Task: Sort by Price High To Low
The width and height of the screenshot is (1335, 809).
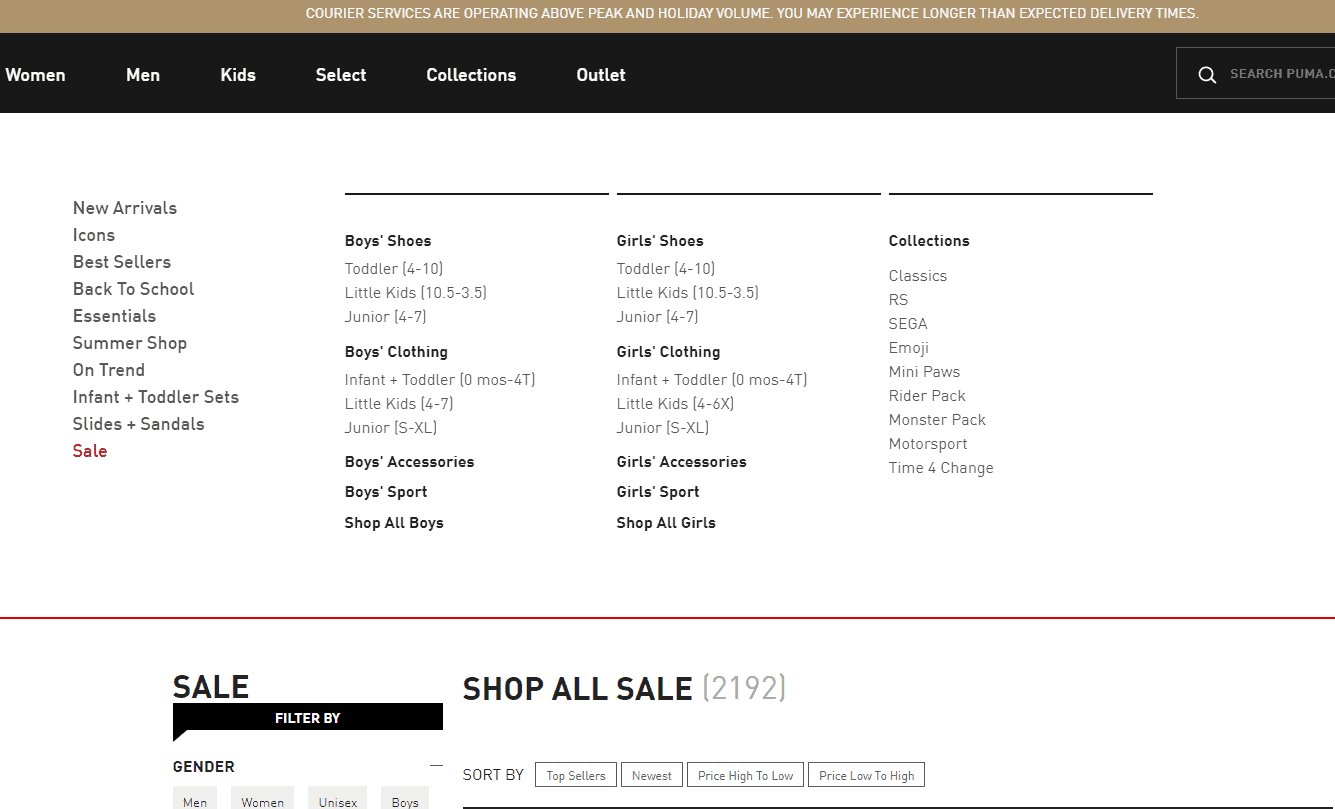Action: point(745,775)
